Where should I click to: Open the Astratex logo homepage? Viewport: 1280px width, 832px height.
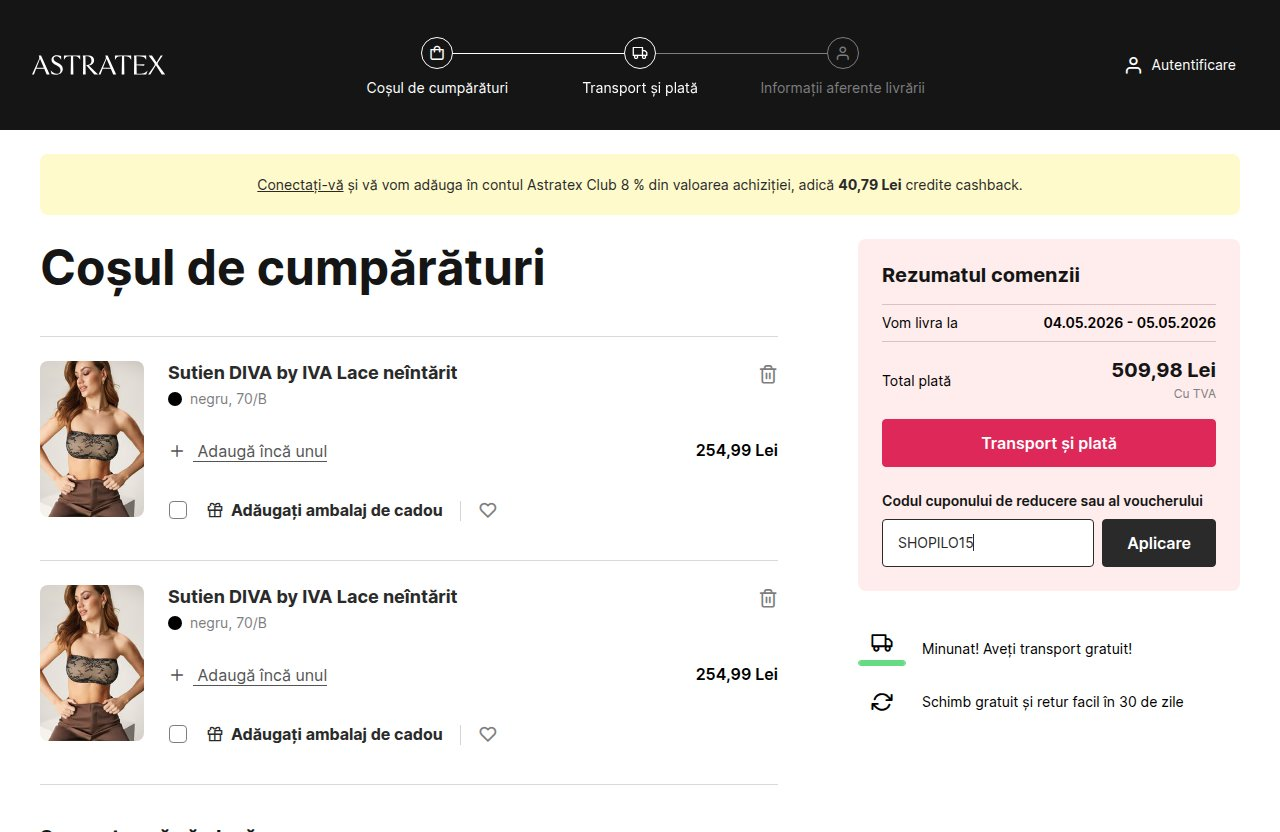pos(98,65)
